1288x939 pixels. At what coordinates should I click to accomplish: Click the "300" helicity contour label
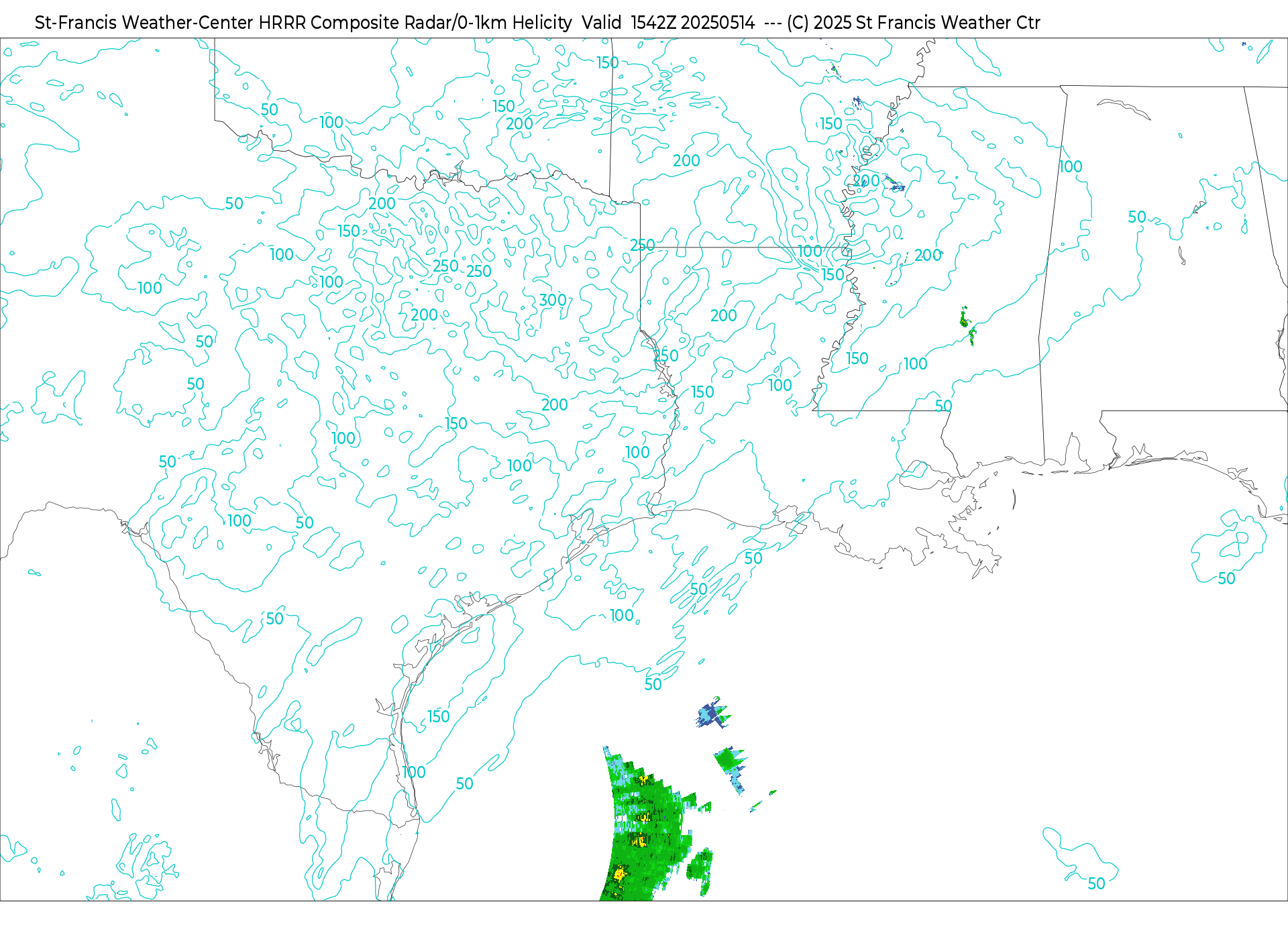[553, 300]
